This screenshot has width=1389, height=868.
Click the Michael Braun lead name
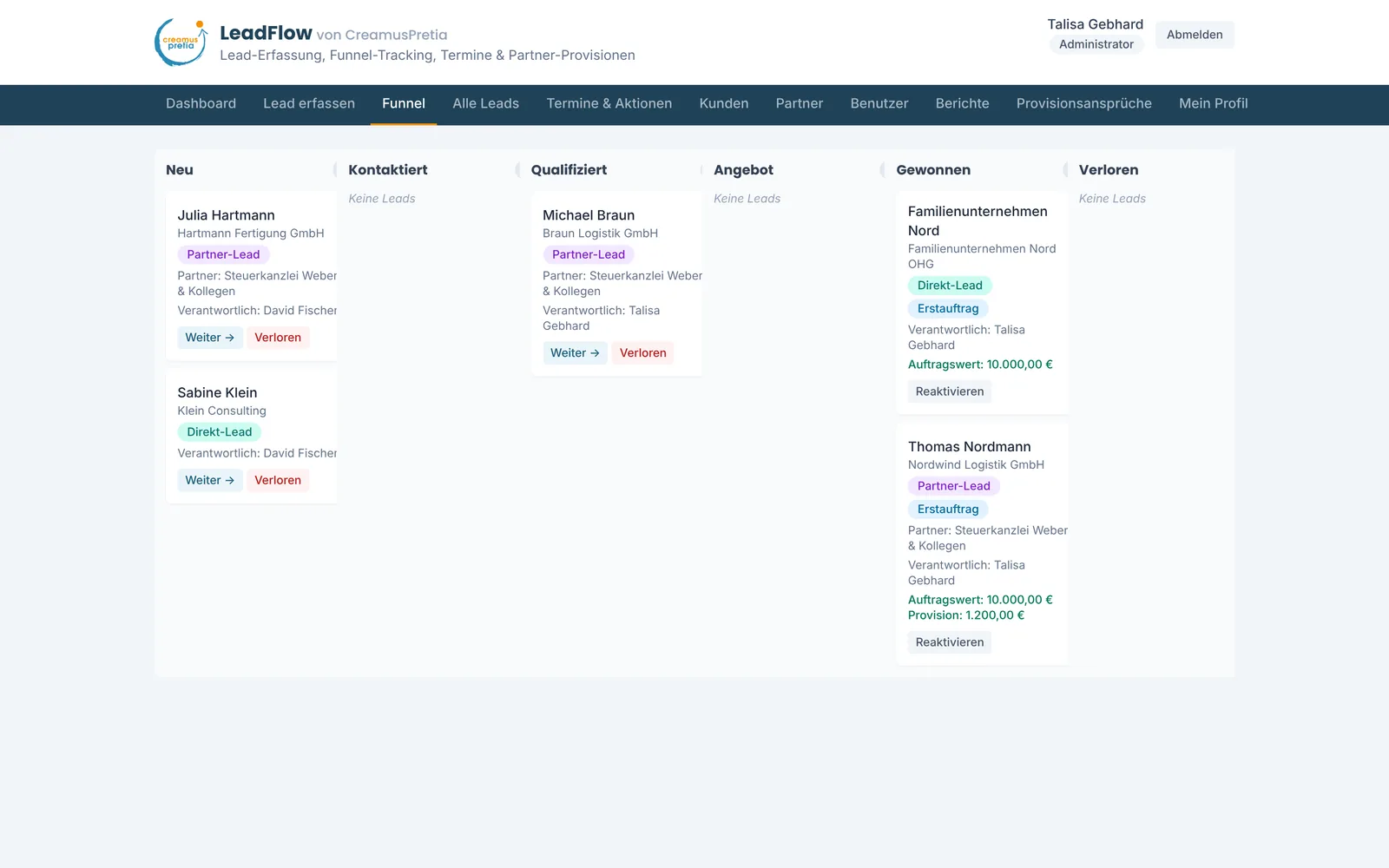click(589, 215)
